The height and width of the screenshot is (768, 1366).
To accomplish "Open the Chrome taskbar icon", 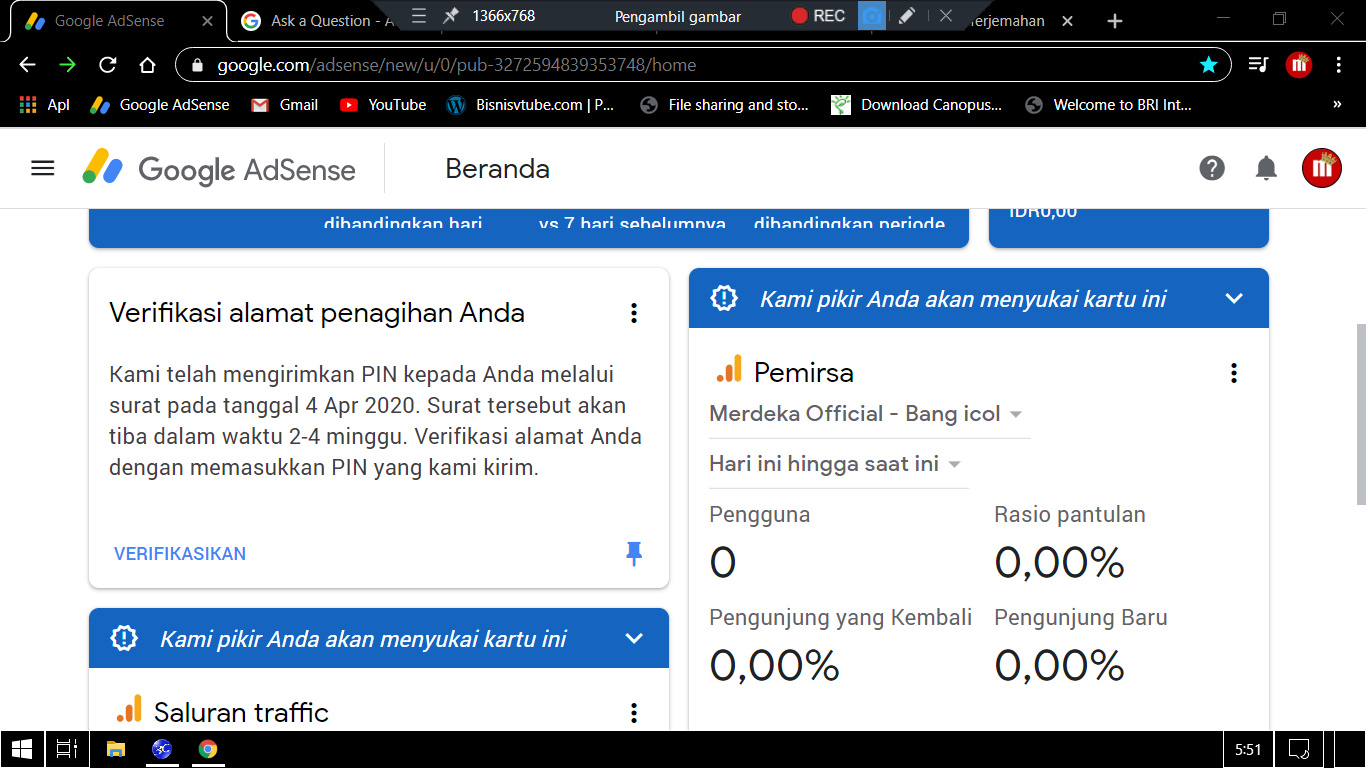I will [x=208, y=748].
